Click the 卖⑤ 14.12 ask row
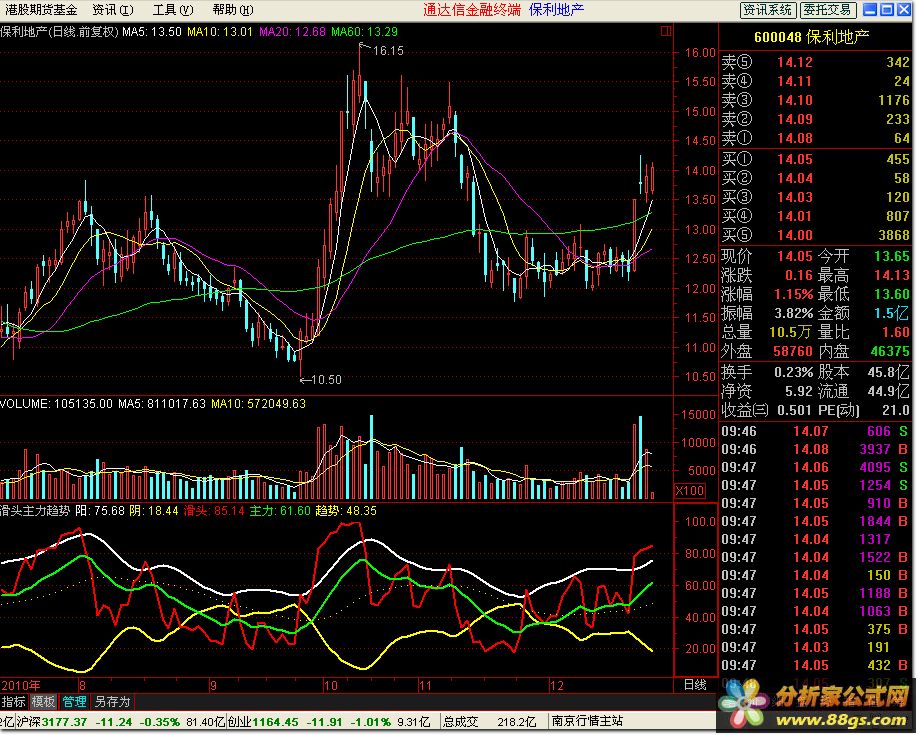The image size is (918, 735). click(815, 62)
